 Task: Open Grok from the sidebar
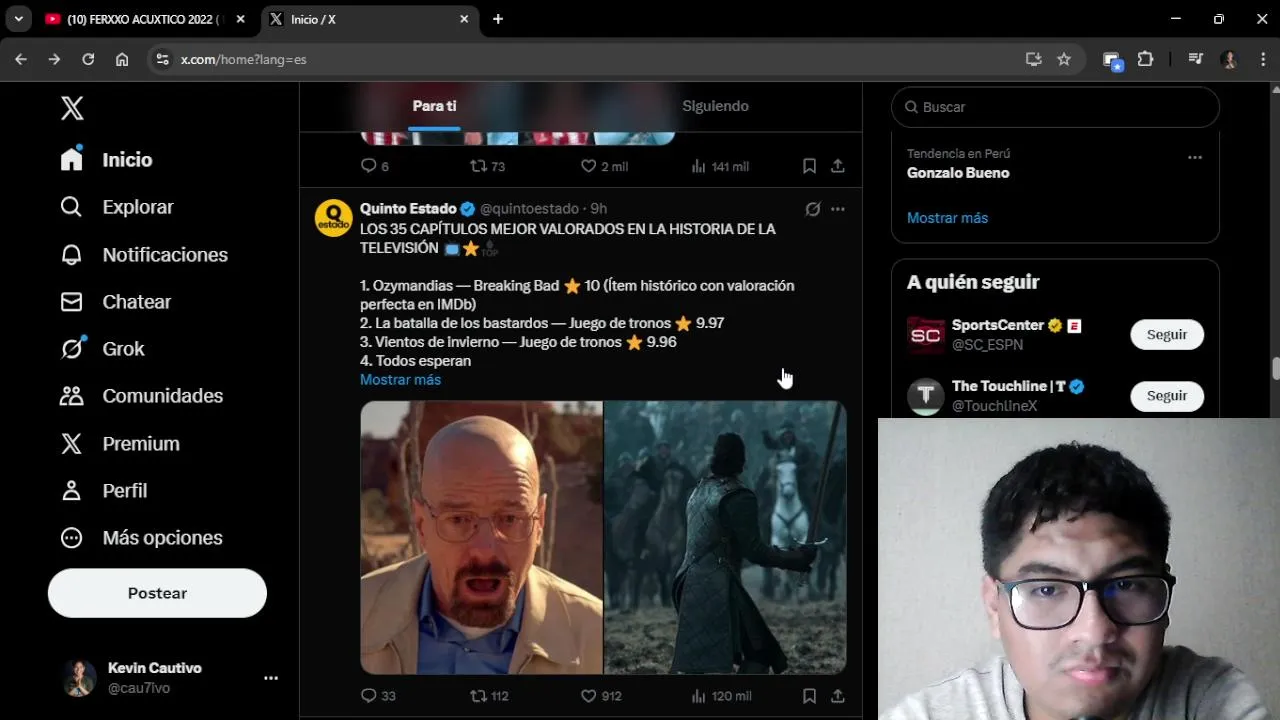pos(102,349)
